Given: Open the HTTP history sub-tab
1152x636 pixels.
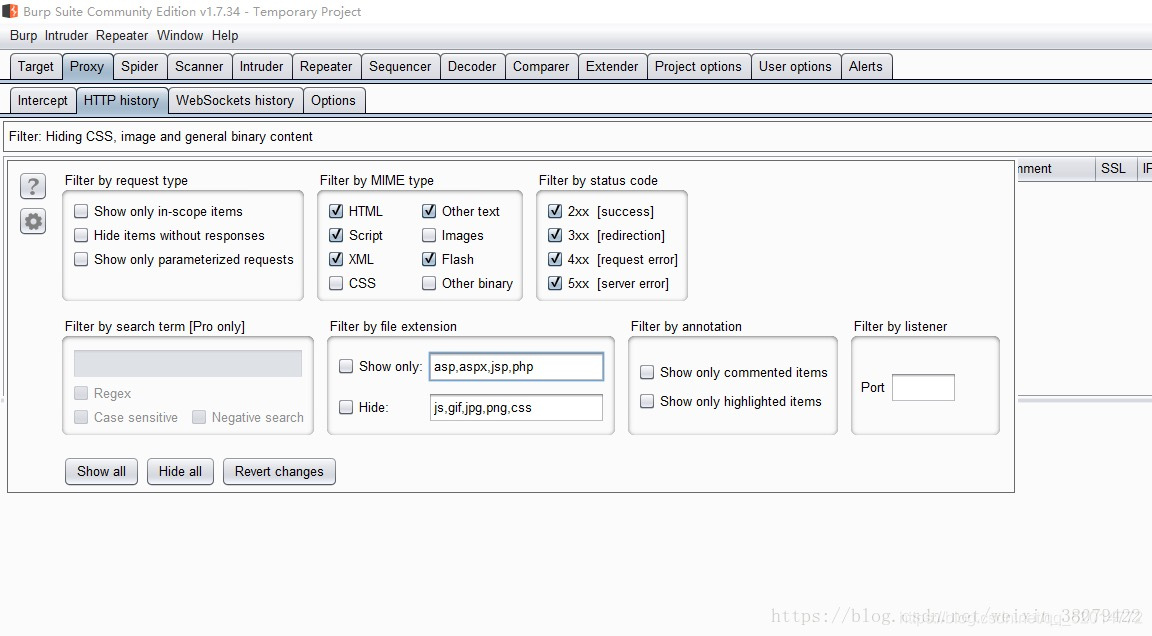Looking at the screenshot, I should point(121,101).
